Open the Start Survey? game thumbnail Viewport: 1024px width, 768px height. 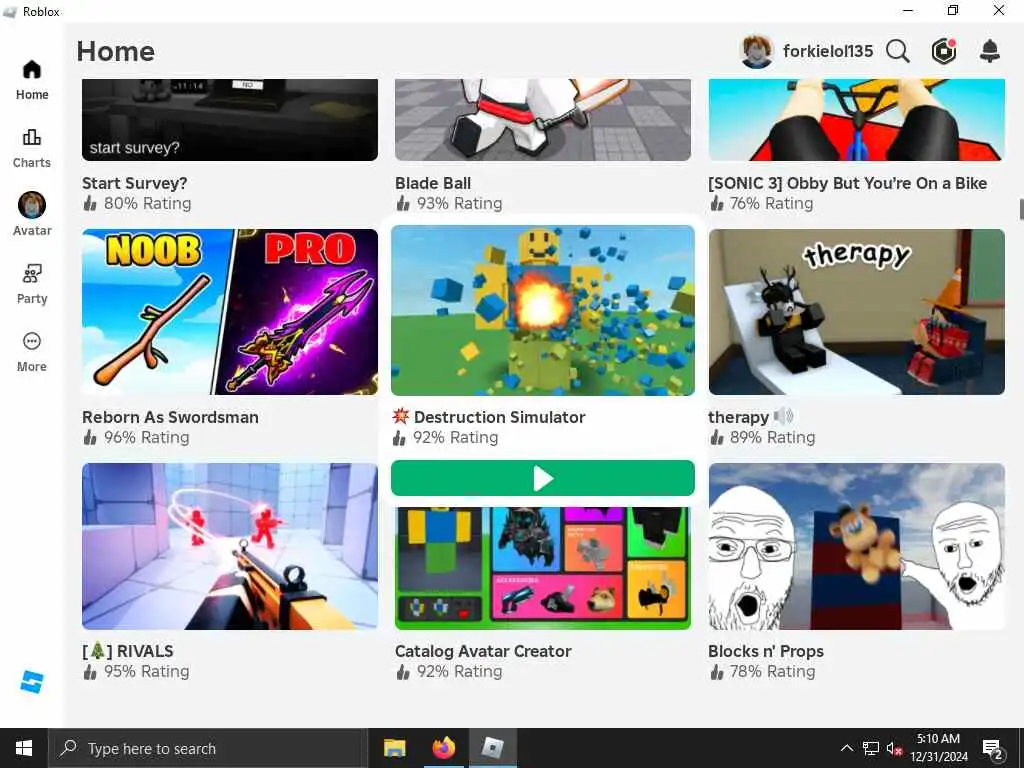coord(230,120)
